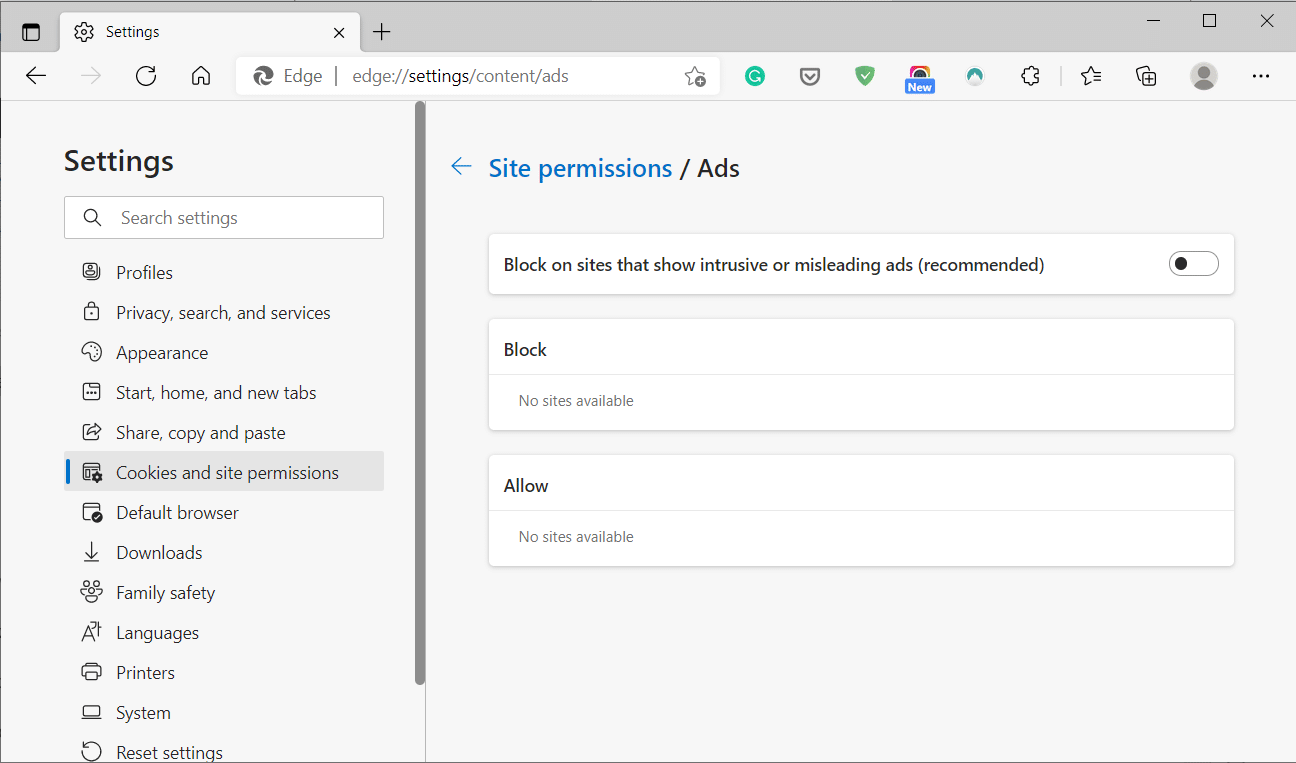The height and width of the screenshot is (763, 1296).
Task: Select Reset settings
Action: pos(170,751)
